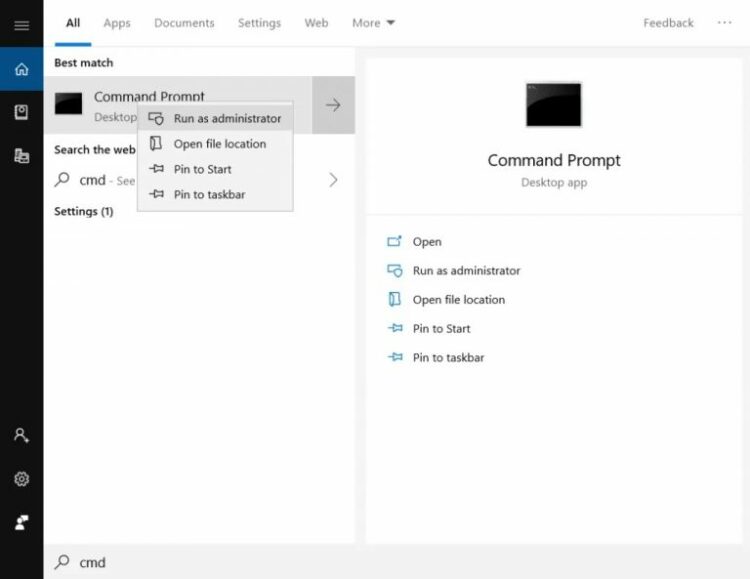The height and width of the screenshot is (579, 750).
Task: Click the folder icon beside context menu Open file location
Action: coord(156,144)
